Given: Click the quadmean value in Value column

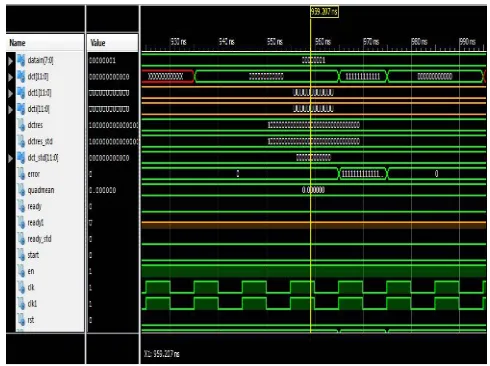Looking at the screenshot, I should coord(102,190).
